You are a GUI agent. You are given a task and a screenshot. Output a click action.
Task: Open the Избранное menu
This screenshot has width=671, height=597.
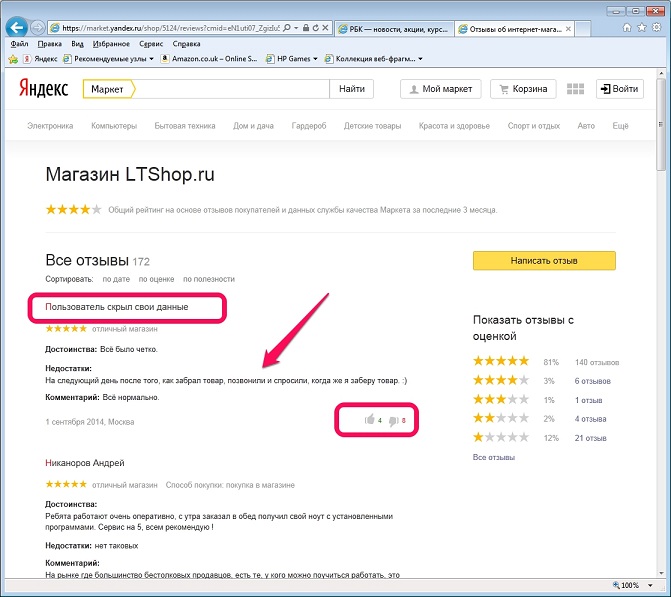pos(111,44)
